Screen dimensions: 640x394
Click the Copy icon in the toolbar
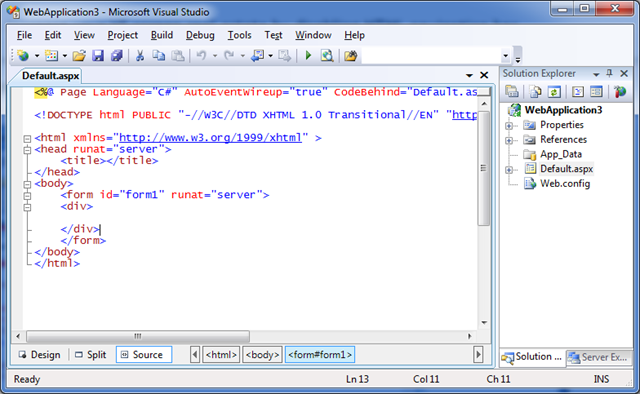[x=158, y=56]
